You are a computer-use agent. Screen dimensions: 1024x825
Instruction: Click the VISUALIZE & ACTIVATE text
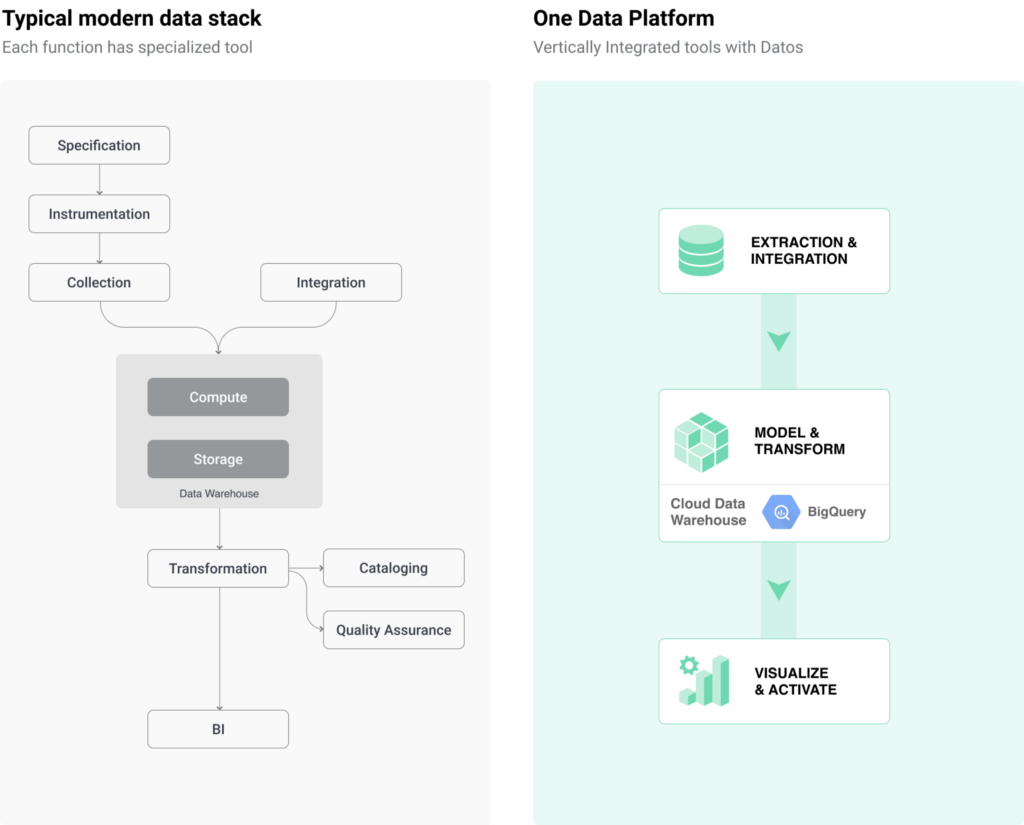click(795, 681)
